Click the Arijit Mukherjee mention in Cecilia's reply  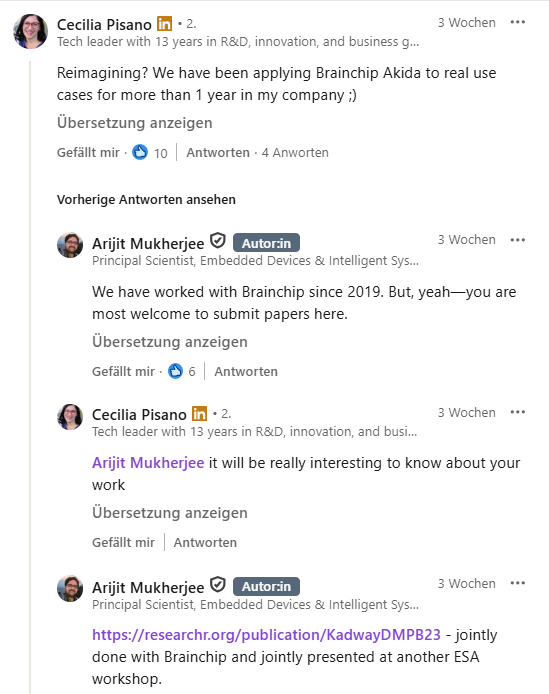148,463
